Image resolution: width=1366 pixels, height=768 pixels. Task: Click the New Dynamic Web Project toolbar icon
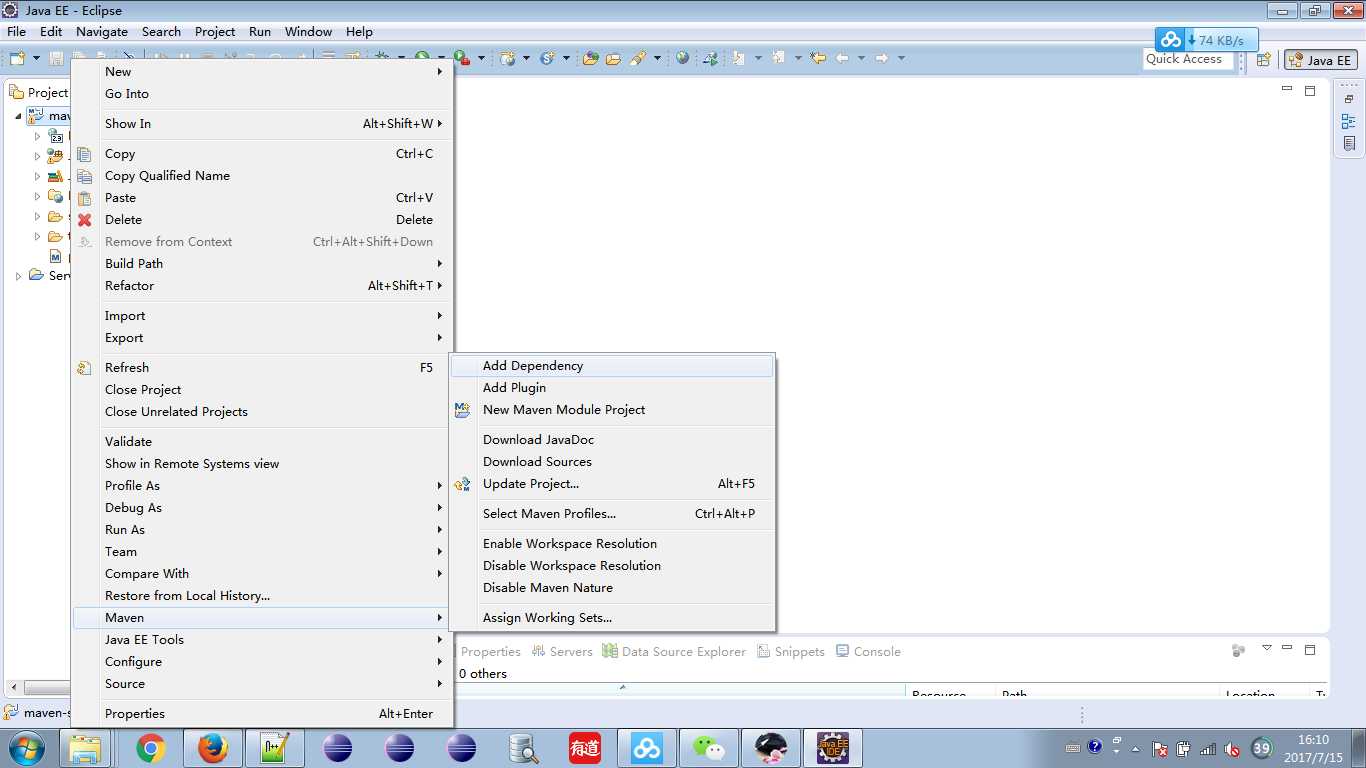click(x=508, y=58)
